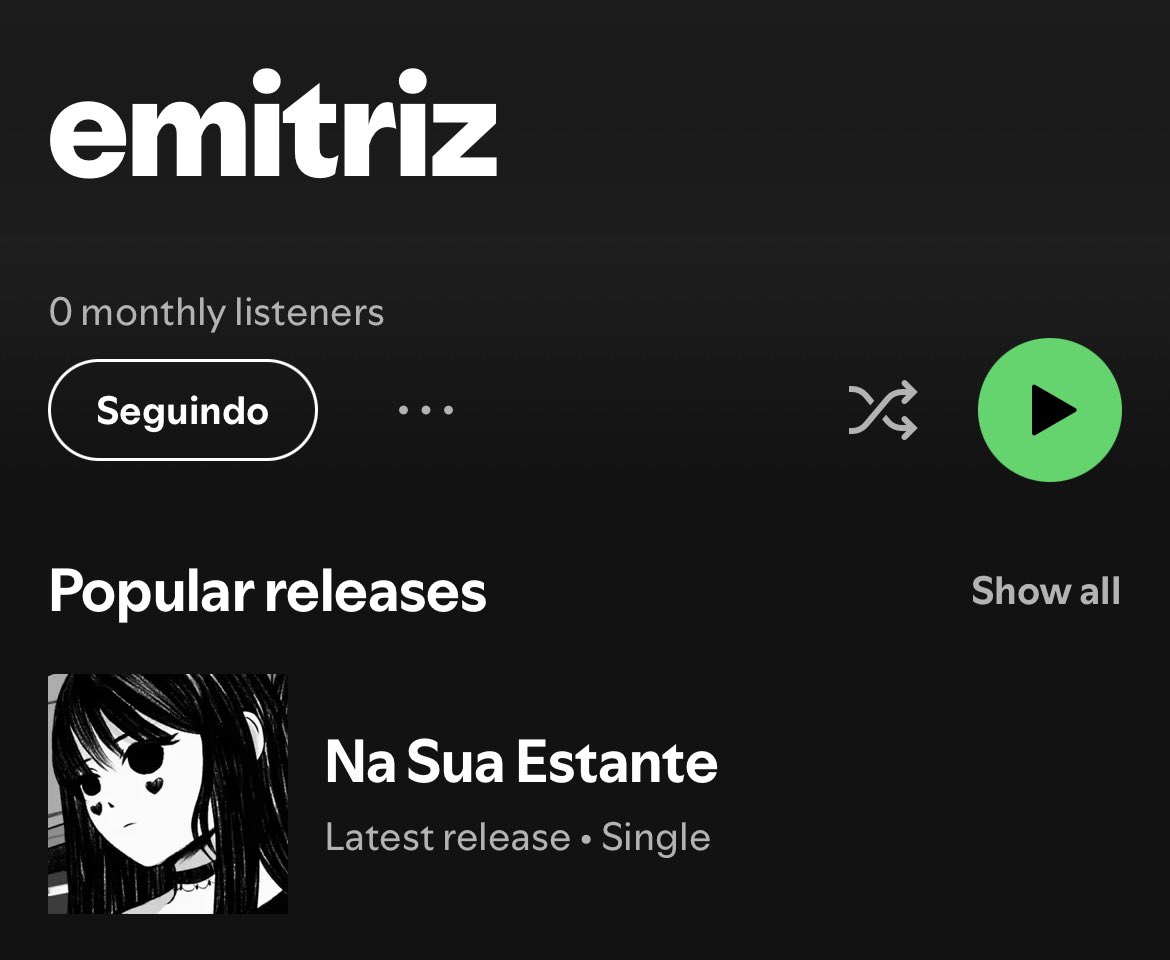Viewport: 1170px width, 960px height.
Task: Enable shuffle mode beside the play button
Action: (x=883, y=410)
